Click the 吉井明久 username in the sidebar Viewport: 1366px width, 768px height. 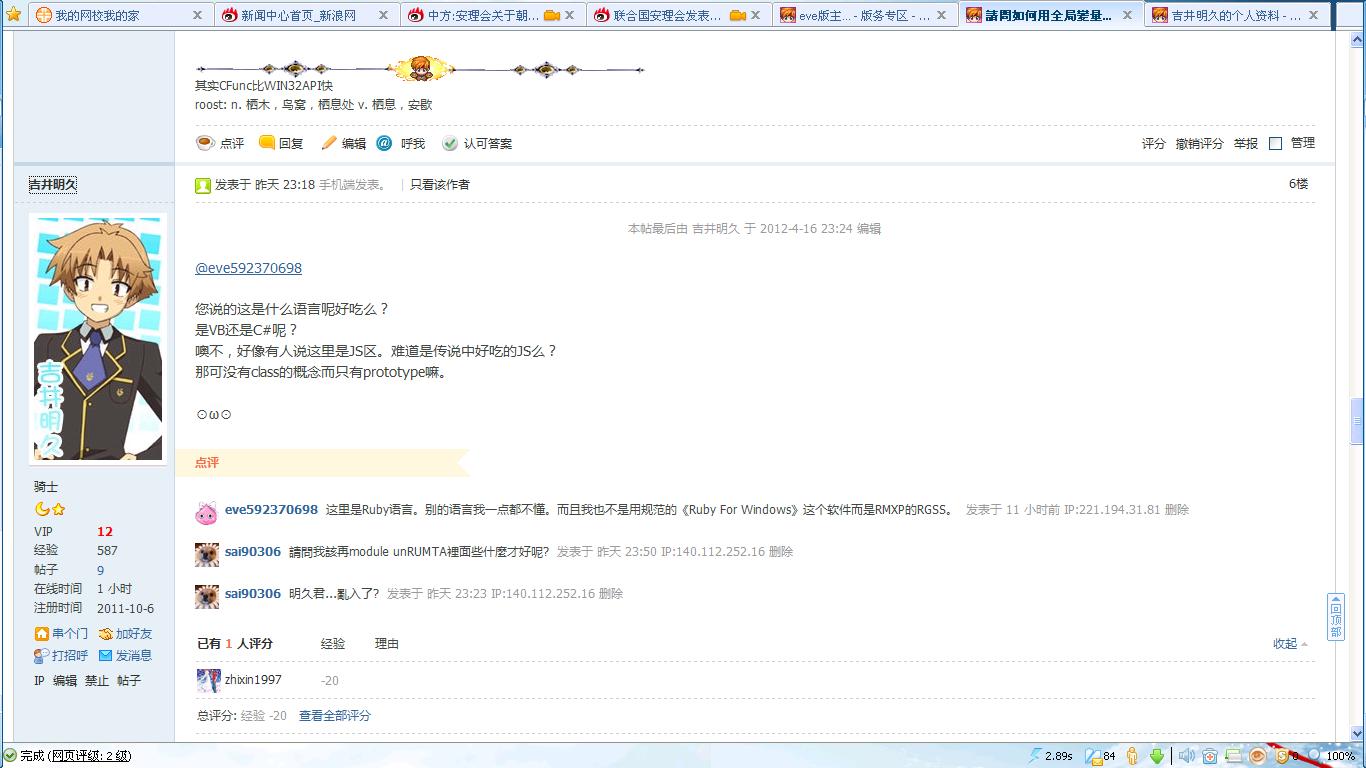53,185
